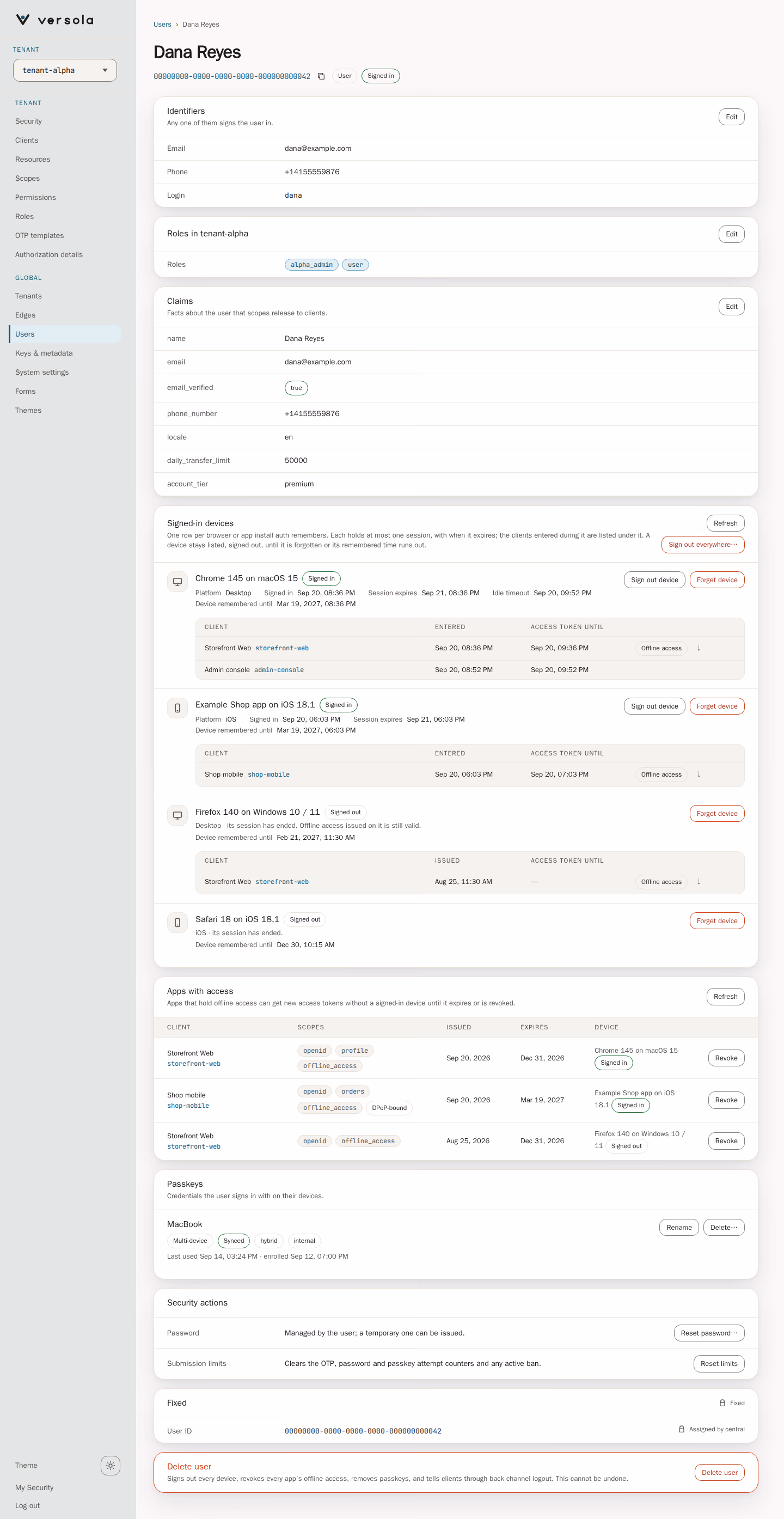Open the tenant-alpha tenant selector

coord(65,70)
